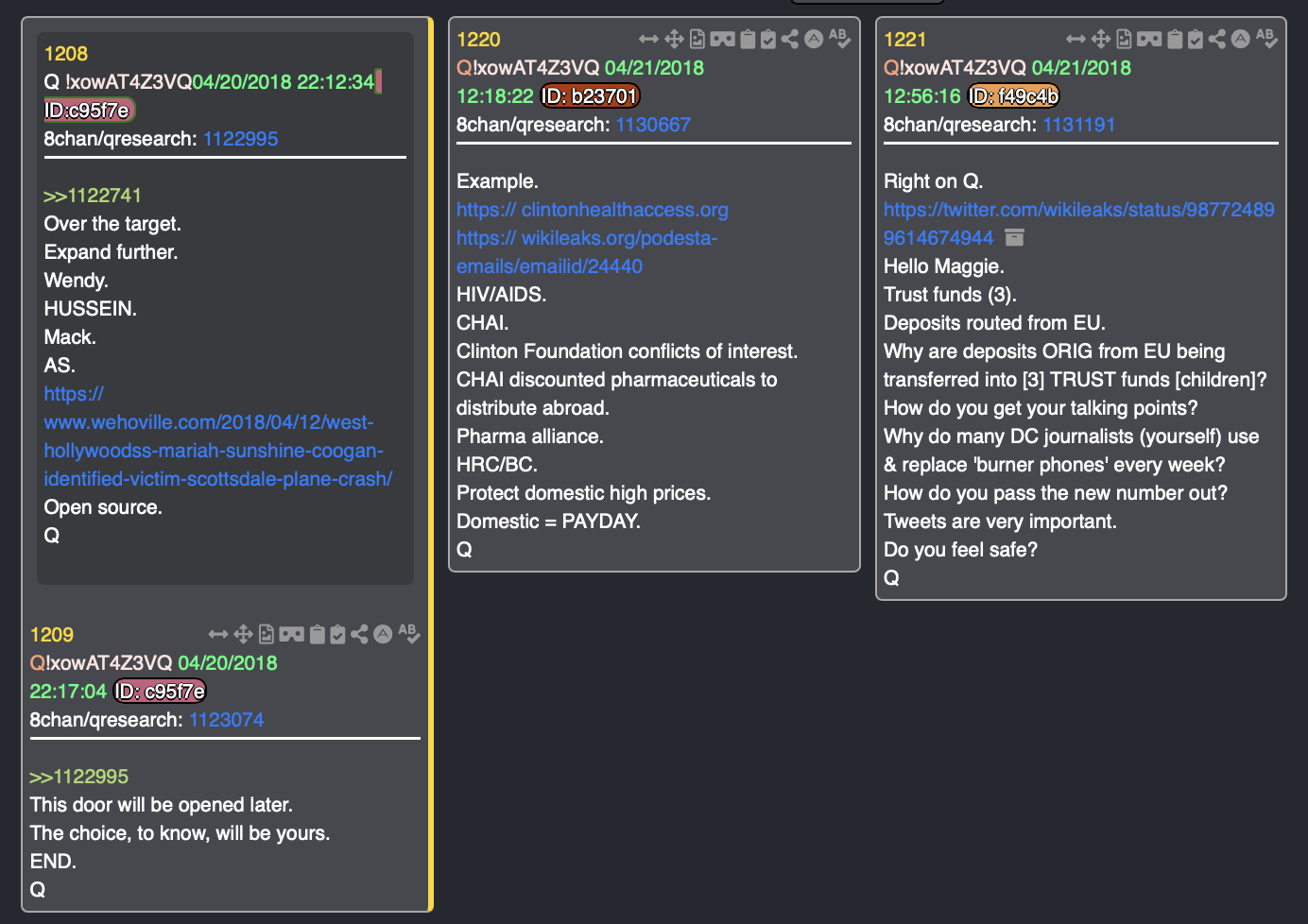
Task: Click the line 'Domestic = PAYDAY.'
Action: (548, 522)
